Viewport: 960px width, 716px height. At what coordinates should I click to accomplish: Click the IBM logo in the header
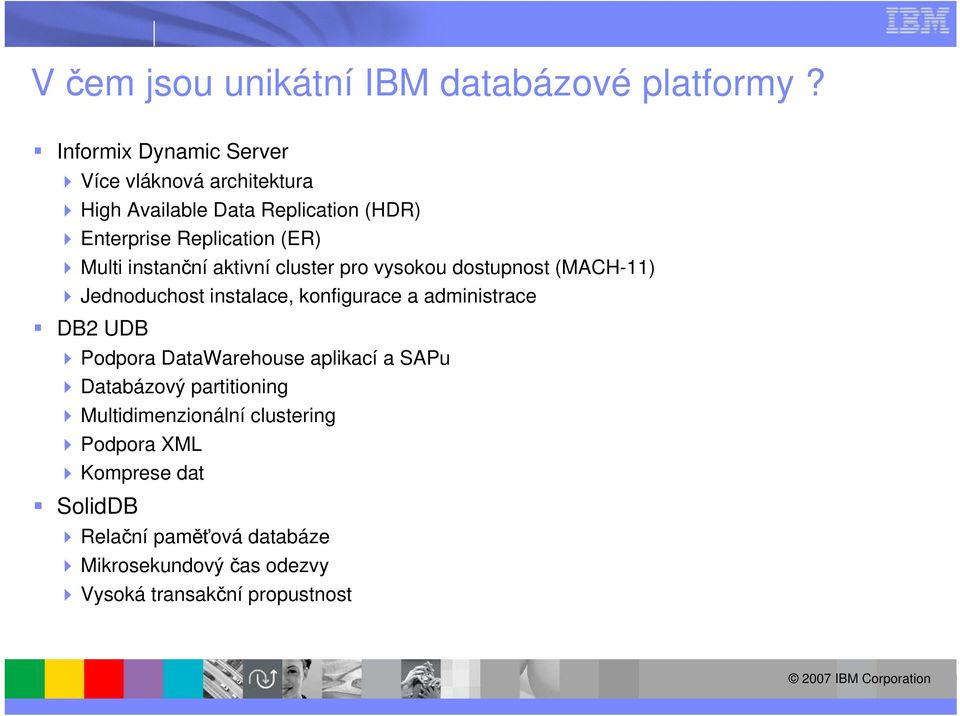coord(917,21)
